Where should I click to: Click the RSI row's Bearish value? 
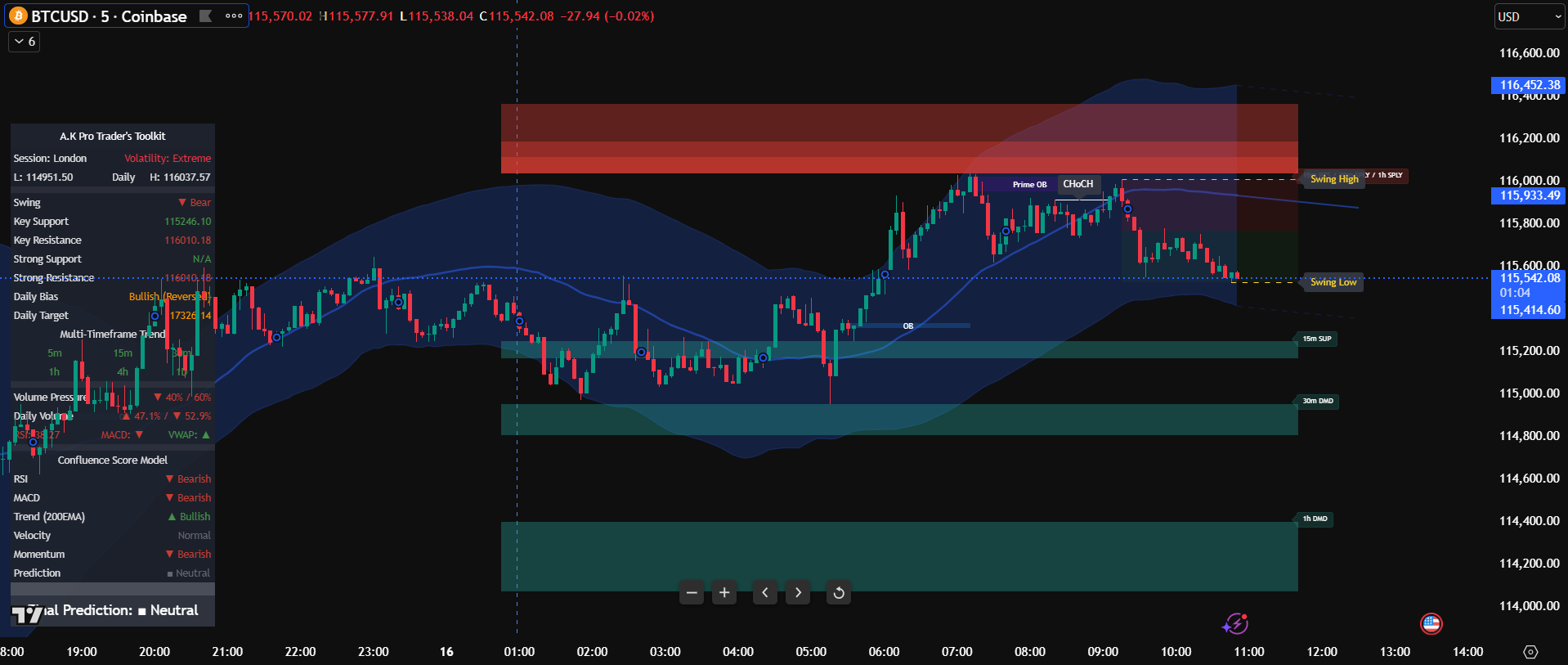(x=188, y=479)
